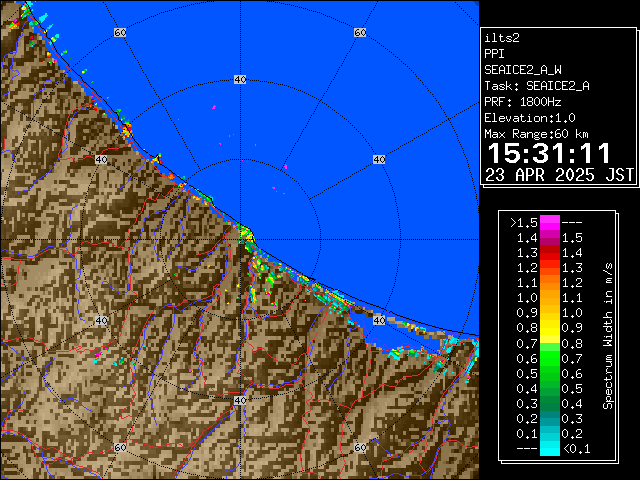640x480 pixels.
Task: Pick the cyan swatch at the legend bottom
Action: pos(550,448)
